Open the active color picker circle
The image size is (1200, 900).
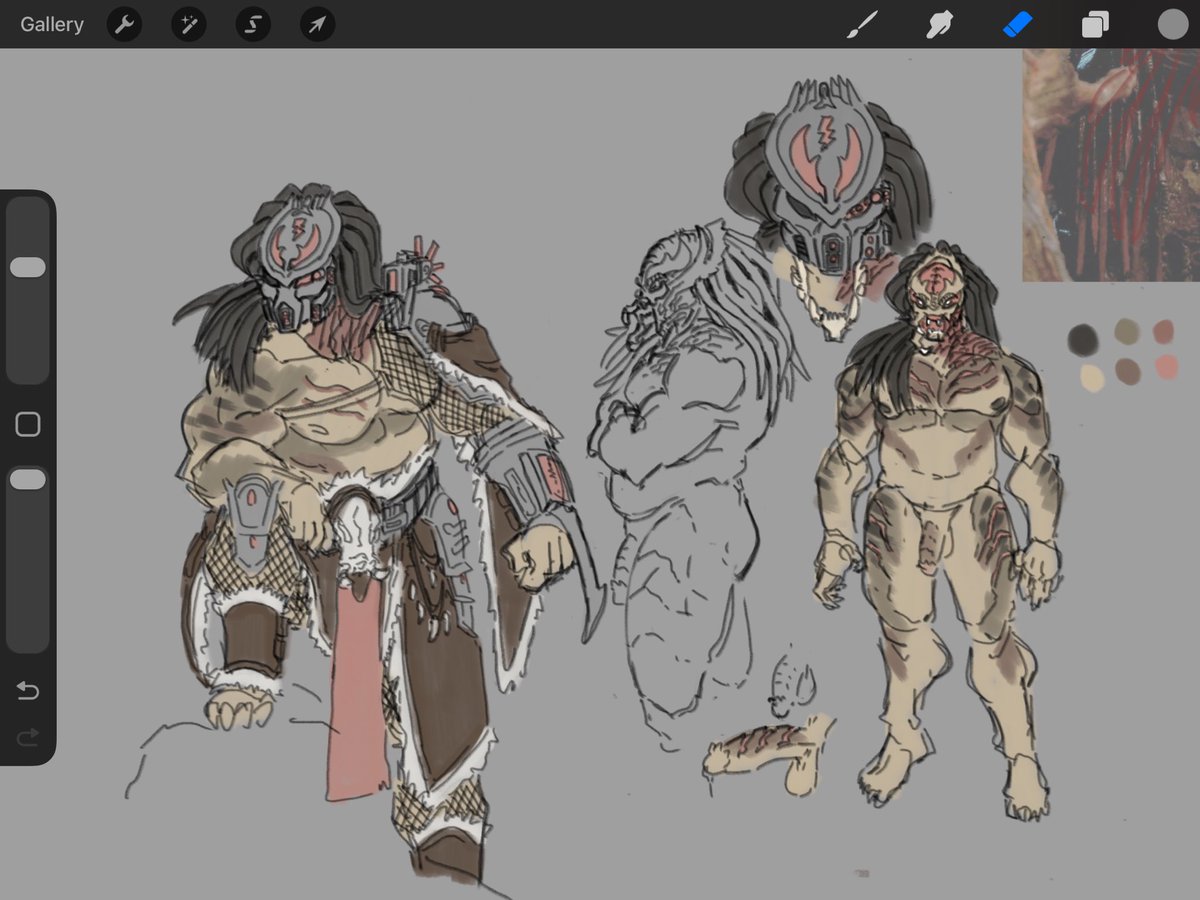[x=1172, y=25]
